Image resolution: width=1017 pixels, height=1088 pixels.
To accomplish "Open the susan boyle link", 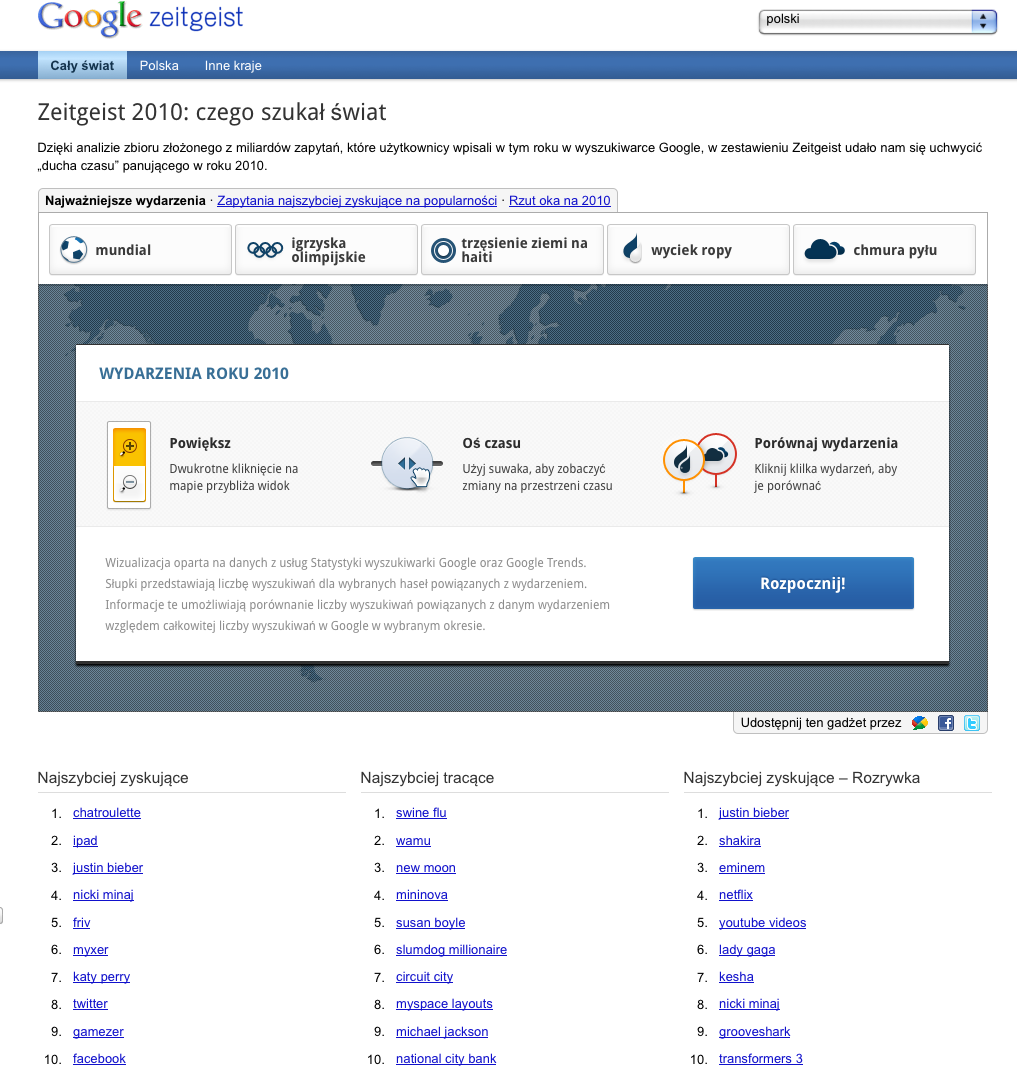I will coord(431,922).
